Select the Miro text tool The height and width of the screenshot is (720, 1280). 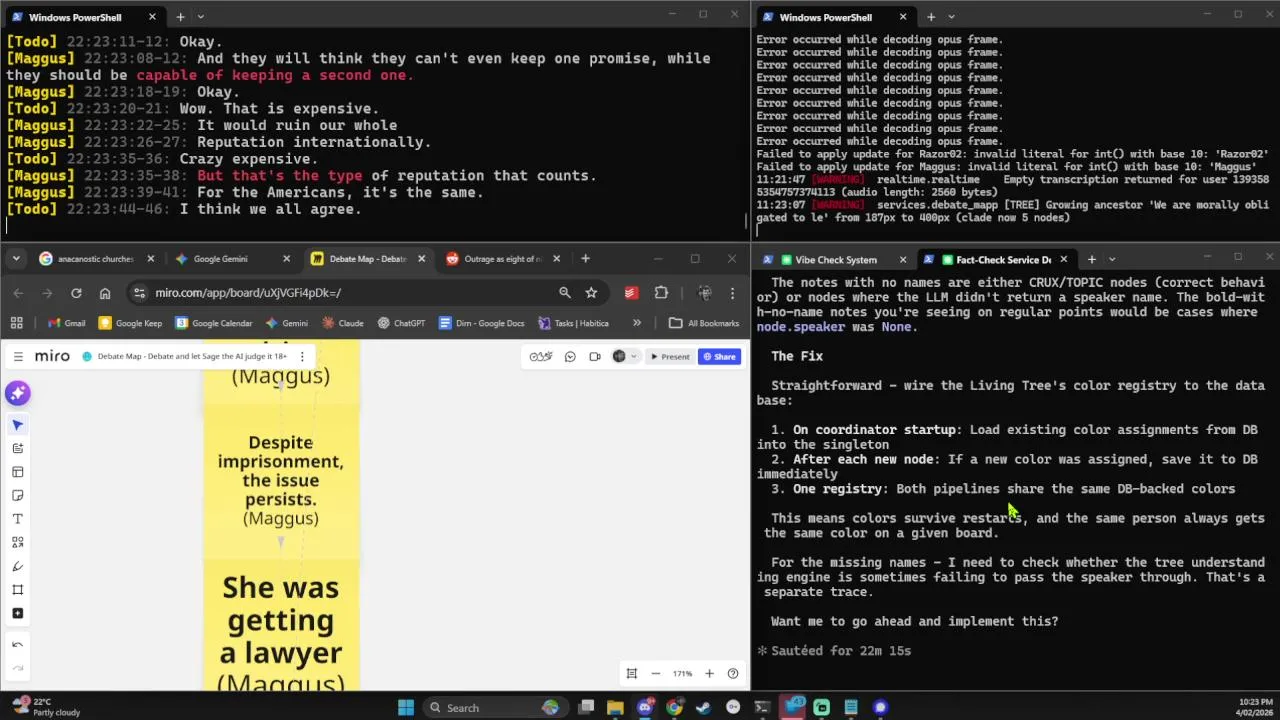[x=17, y=519]
